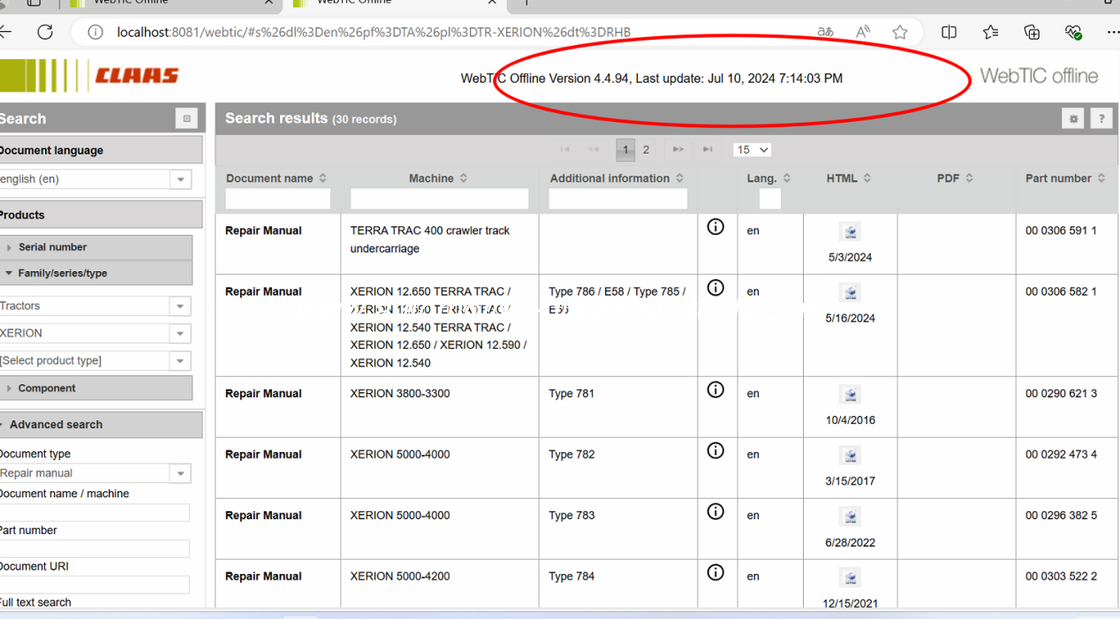Go to page 2 of results
The width and height of the screenshot is (1120, 619).
(x=646, y=150)
